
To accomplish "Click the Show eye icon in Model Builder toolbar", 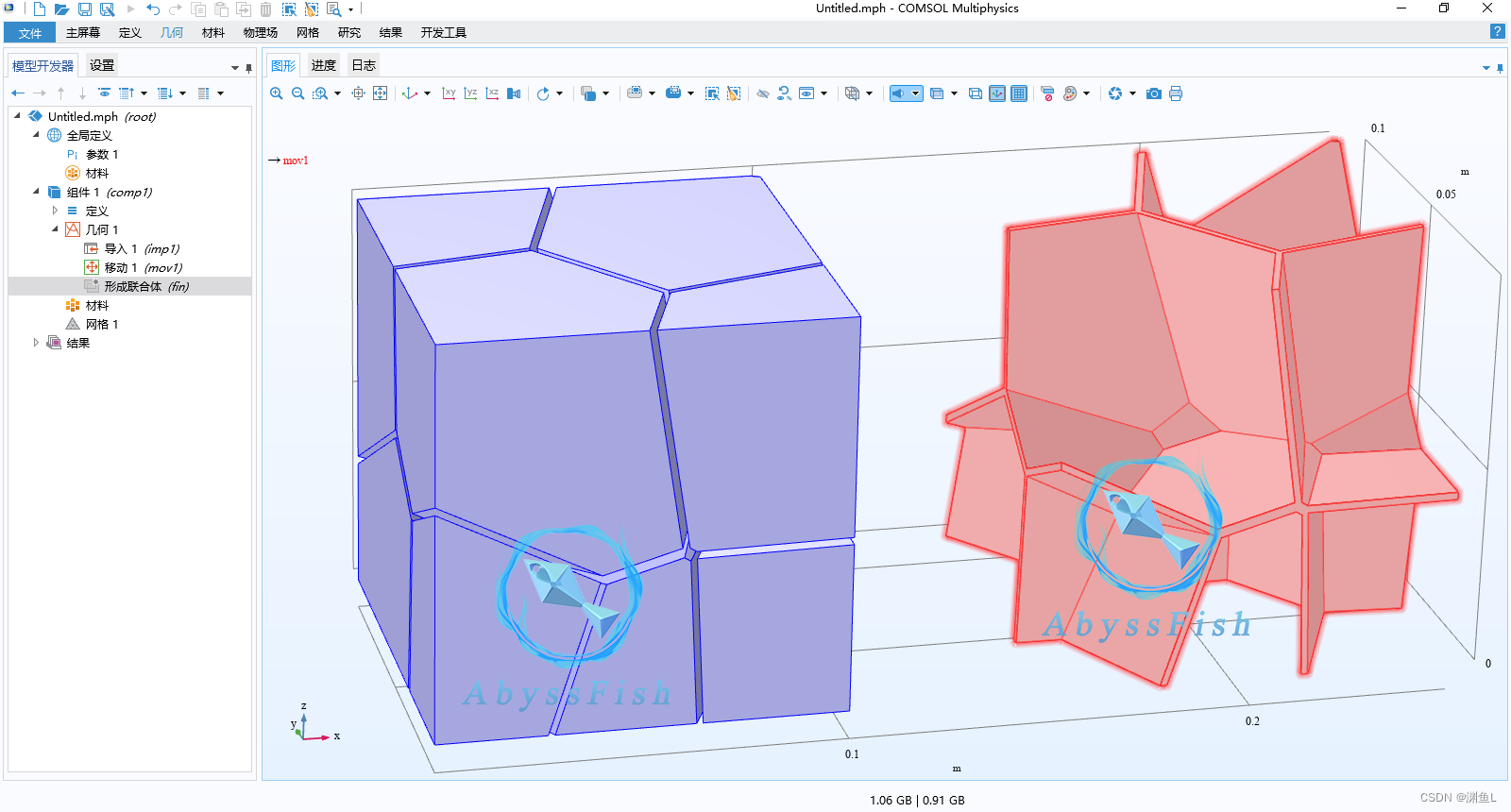I will click(x=105, y=93).
